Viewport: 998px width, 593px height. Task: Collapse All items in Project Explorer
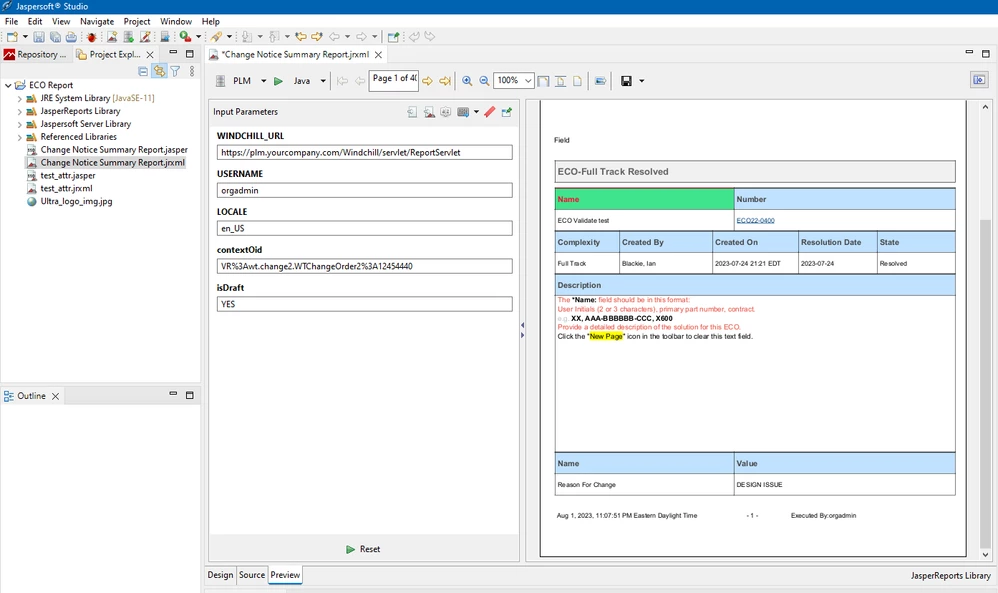[141, 71]
